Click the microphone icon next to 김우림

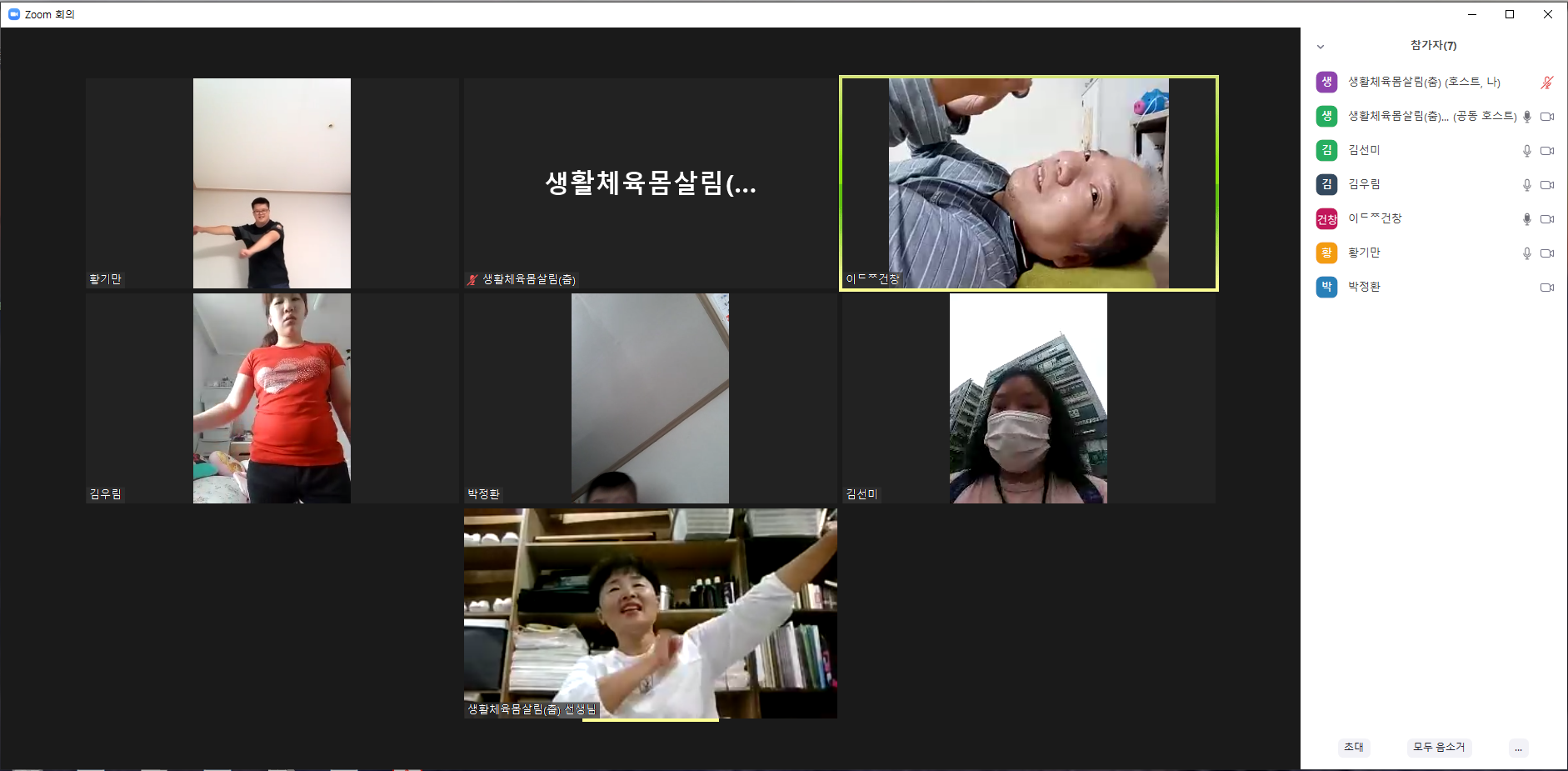[x=1527, y=185]
